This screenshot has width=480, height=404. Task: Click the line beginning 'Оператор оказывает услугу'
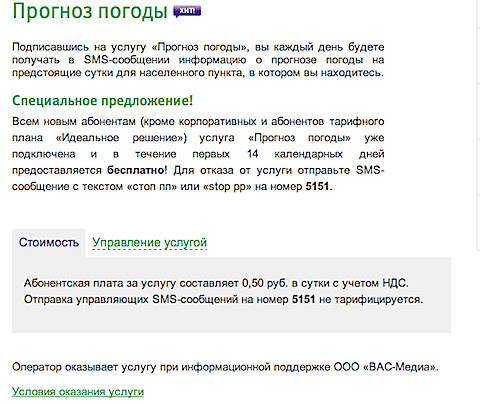(225, 367)
